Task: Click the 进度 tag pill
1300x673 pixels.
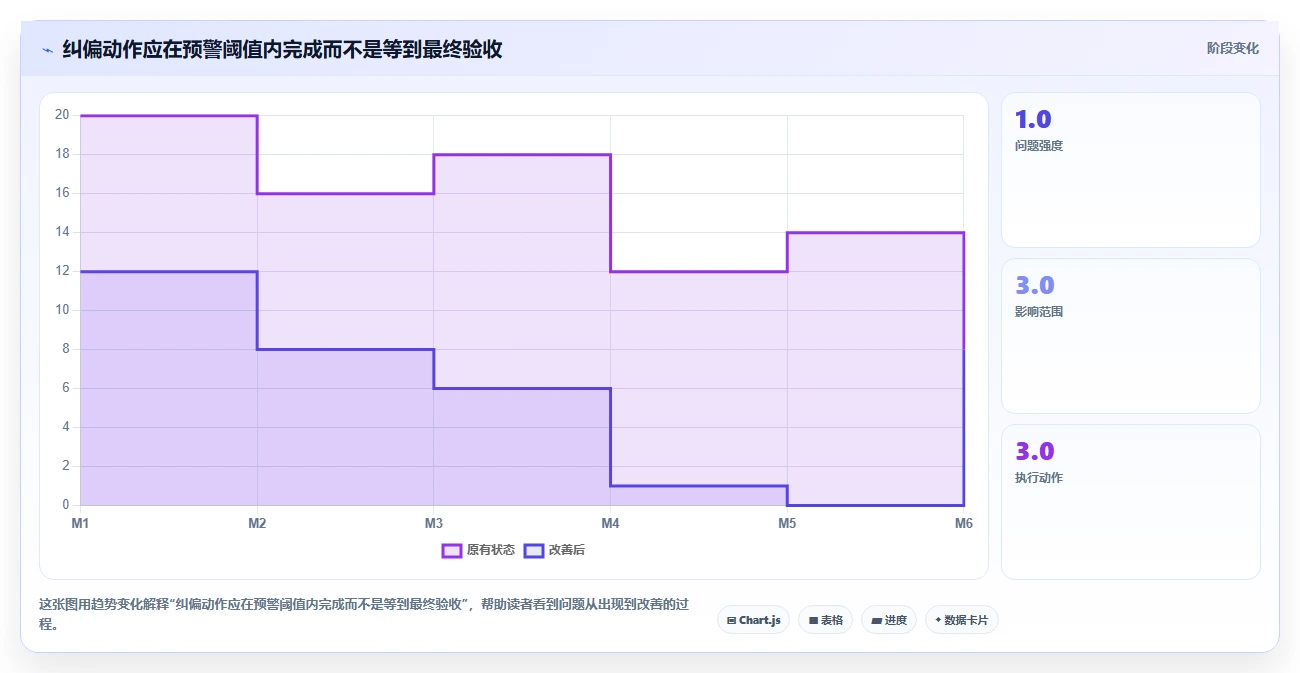Action: point(888,620)
